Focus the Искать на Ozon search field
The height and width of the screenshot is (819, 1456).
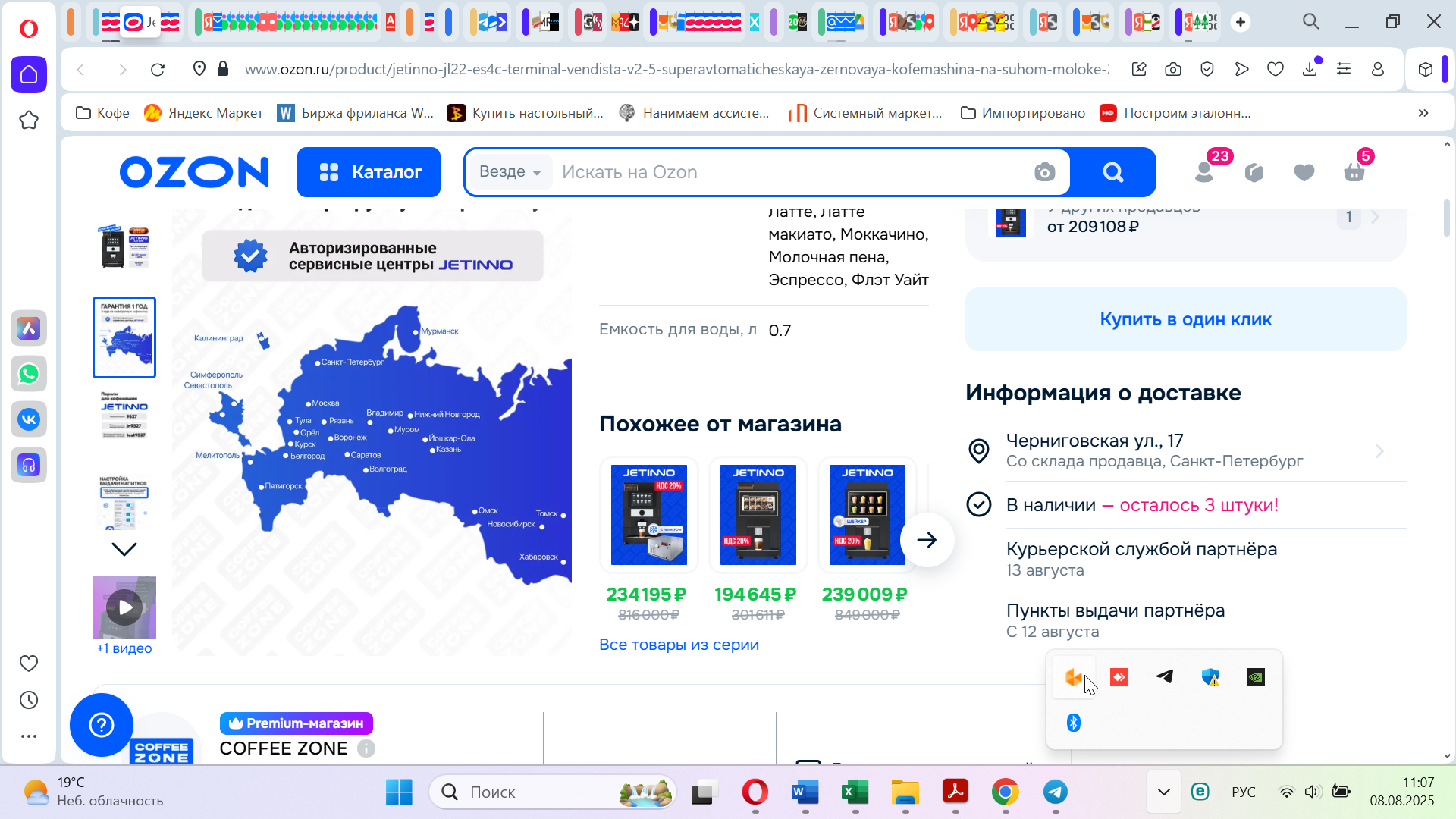(789, 172)
